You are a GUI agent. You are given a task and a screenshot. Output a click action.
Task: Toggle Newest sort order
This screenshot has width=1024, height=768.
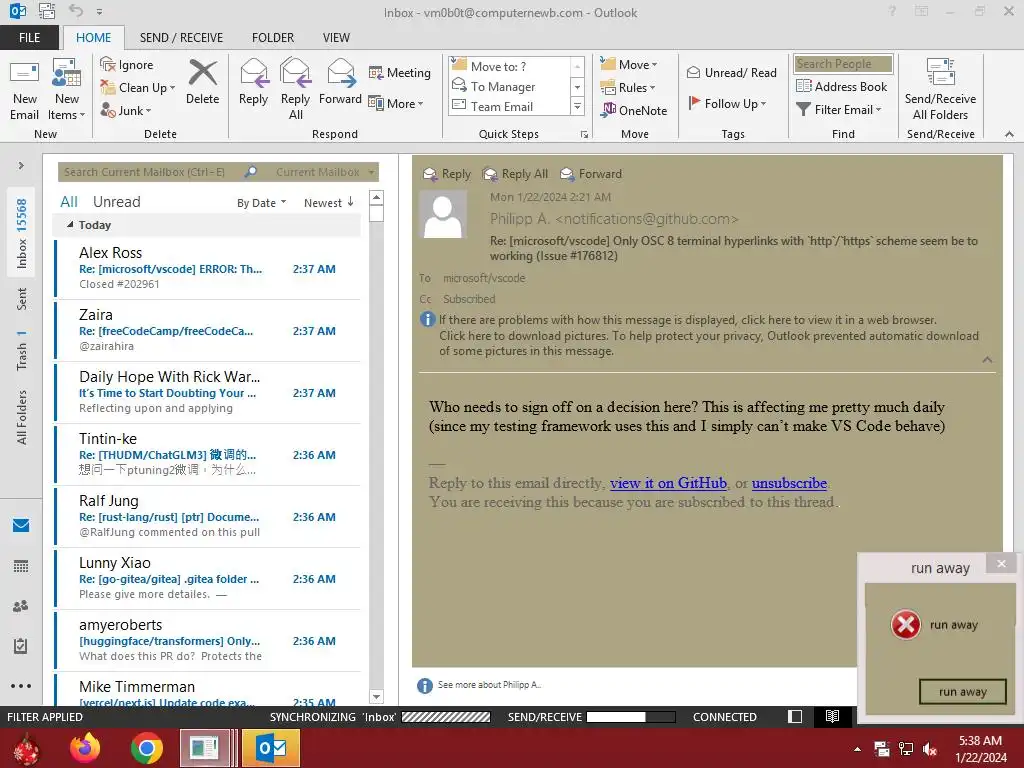tap(328, 202)
